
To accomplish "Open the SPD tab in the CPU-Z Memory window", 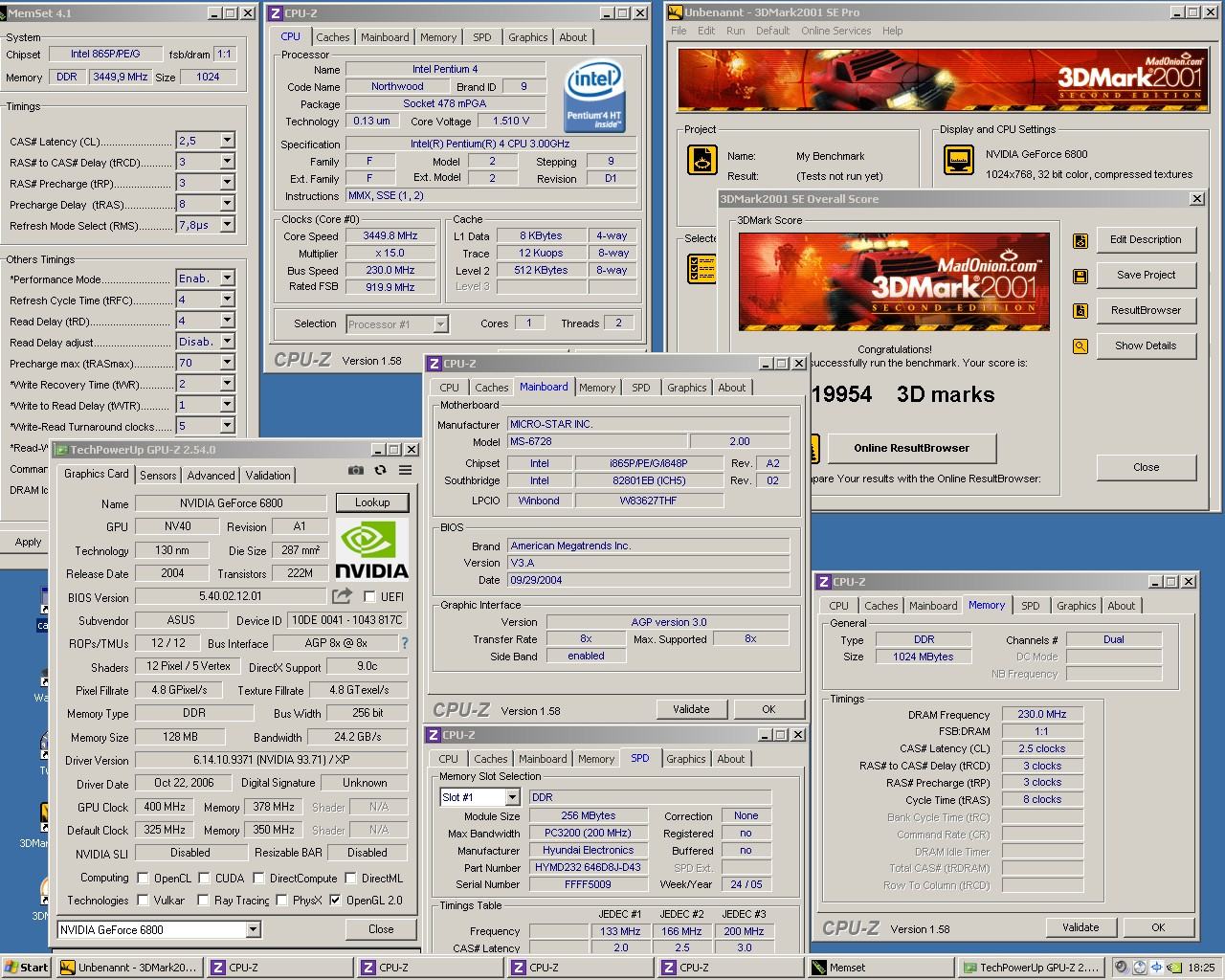I will click(x=1030, y=606).
